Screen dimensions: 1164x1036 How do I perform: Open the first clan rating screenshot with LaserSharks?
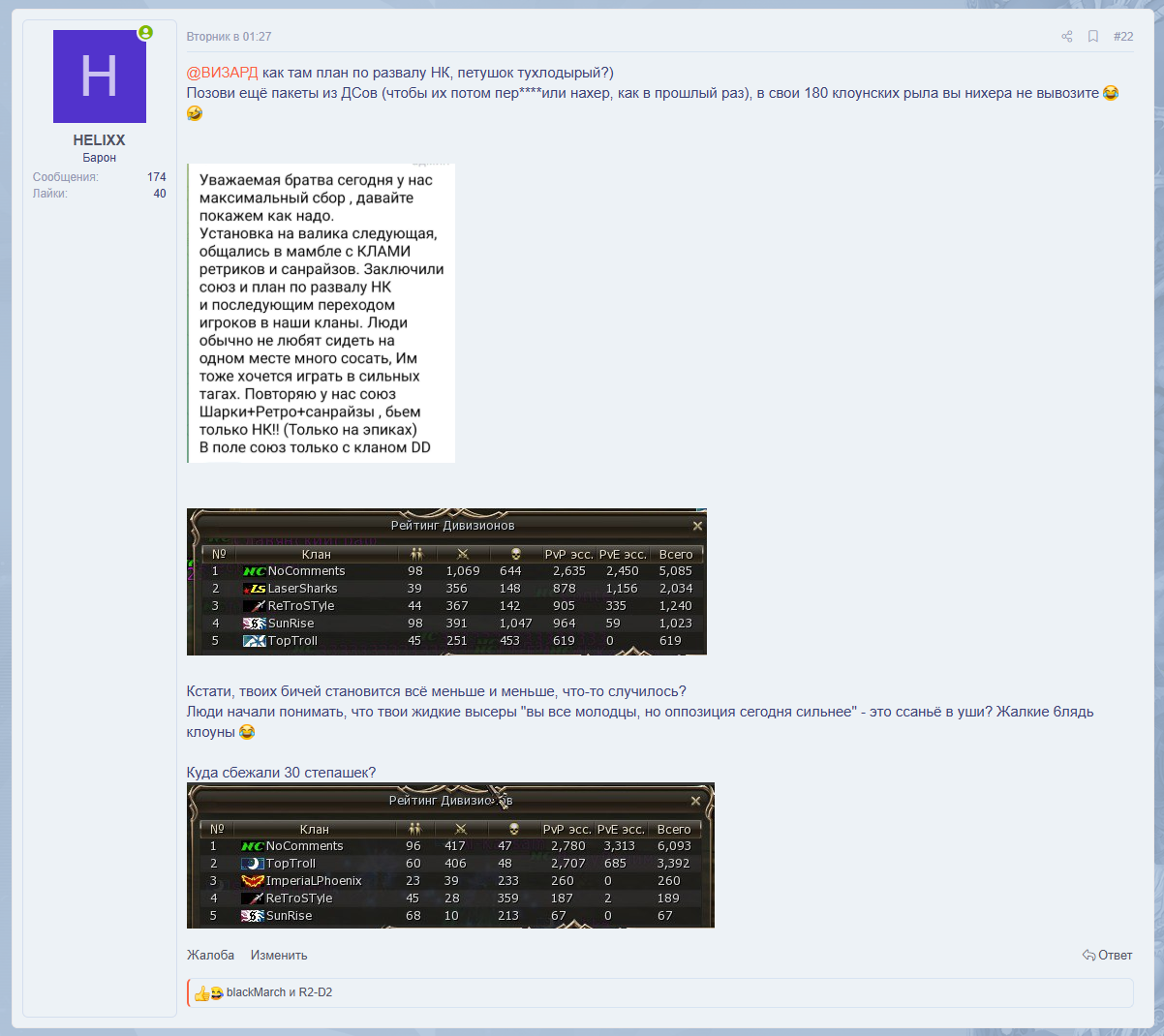click(x=446, y=582)
